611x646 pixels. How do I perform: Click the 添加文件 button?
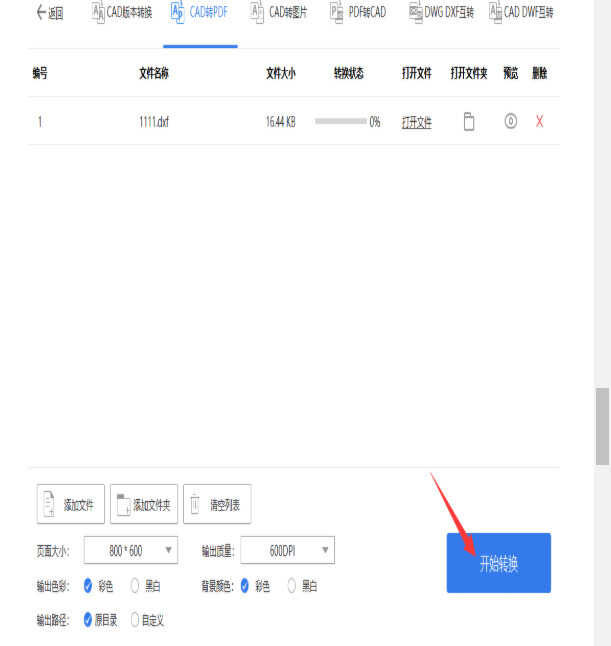tap(70, 504)
